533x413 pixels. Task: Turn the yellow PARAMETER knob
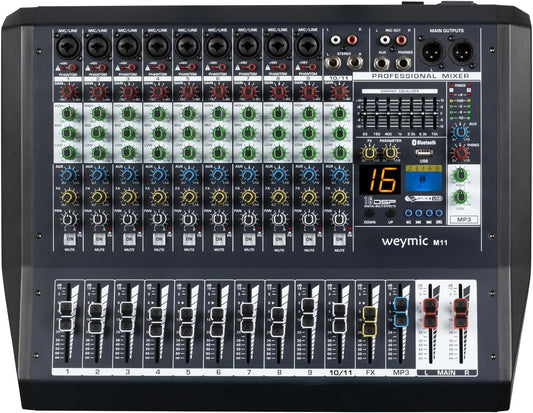point(391,153)
